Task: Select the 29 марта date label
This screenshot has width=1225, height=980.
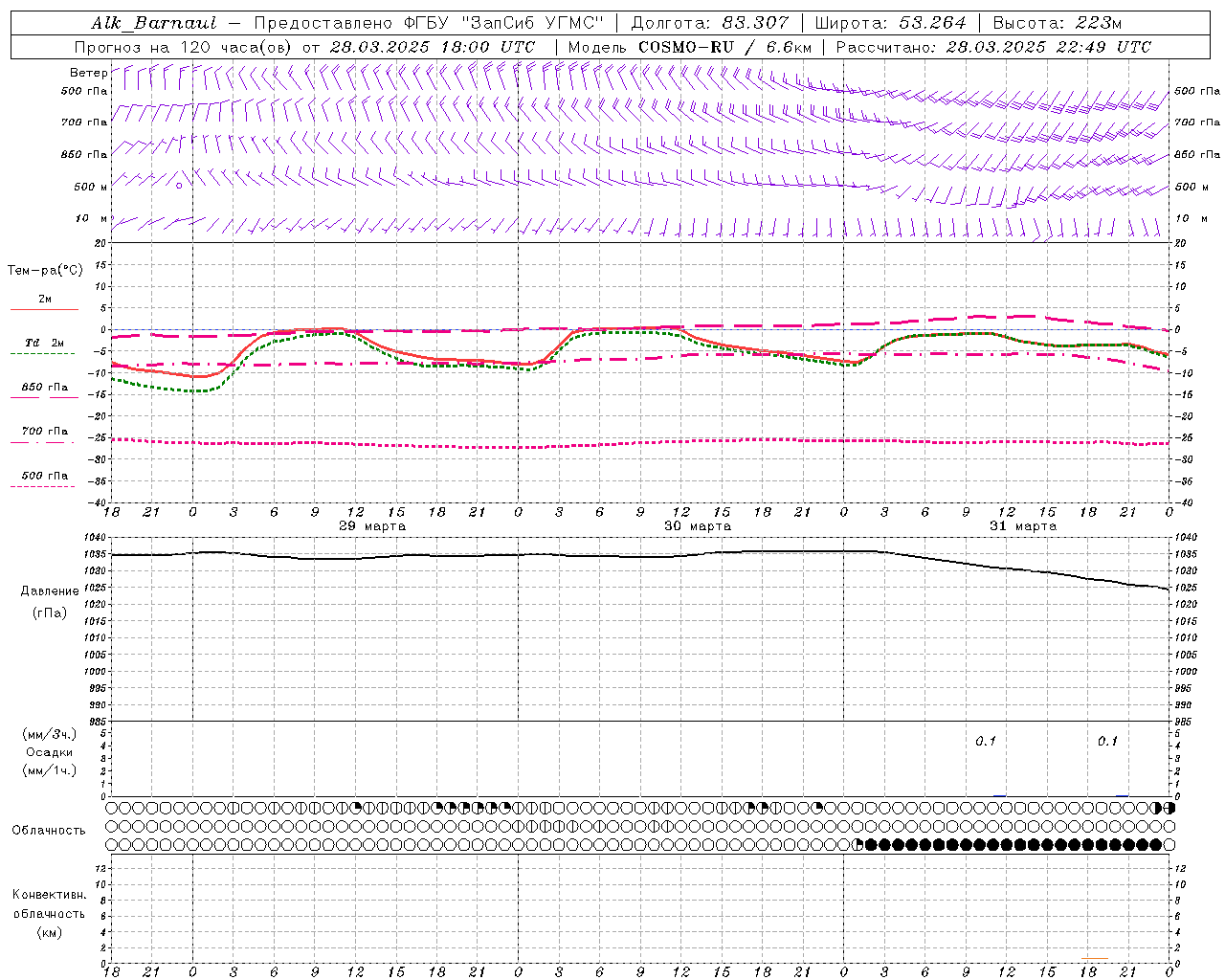Action: pos(372,526)
